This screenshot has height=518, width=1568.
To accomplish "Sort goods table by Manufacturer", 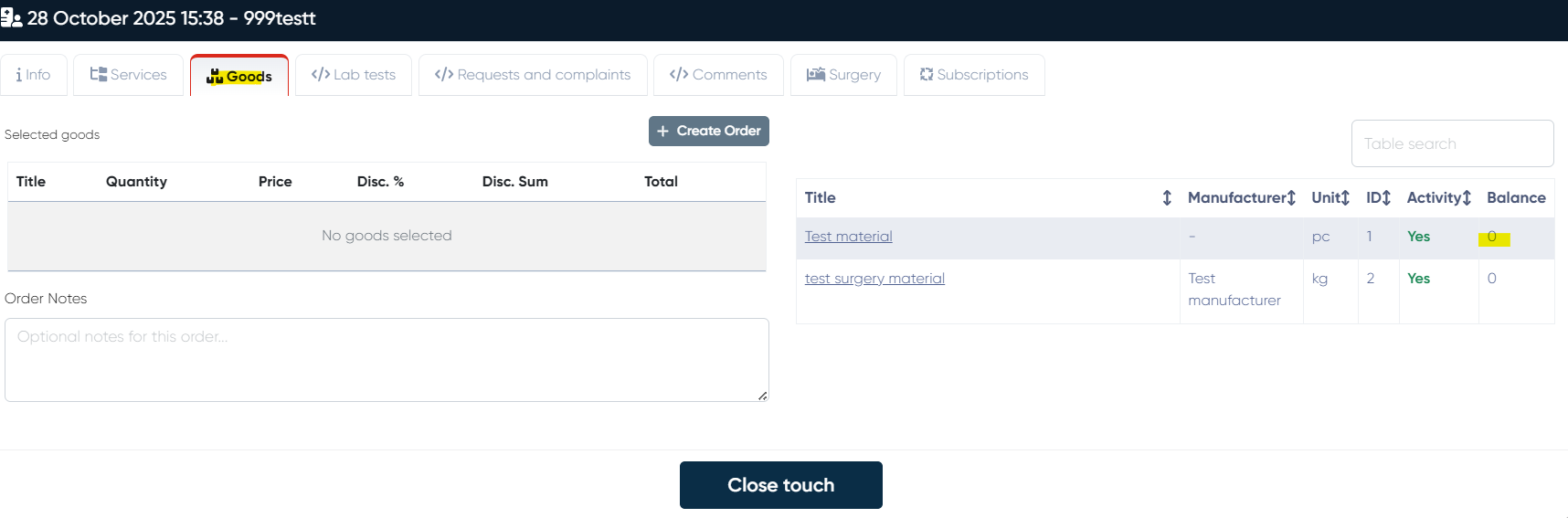I will 1291,197.
